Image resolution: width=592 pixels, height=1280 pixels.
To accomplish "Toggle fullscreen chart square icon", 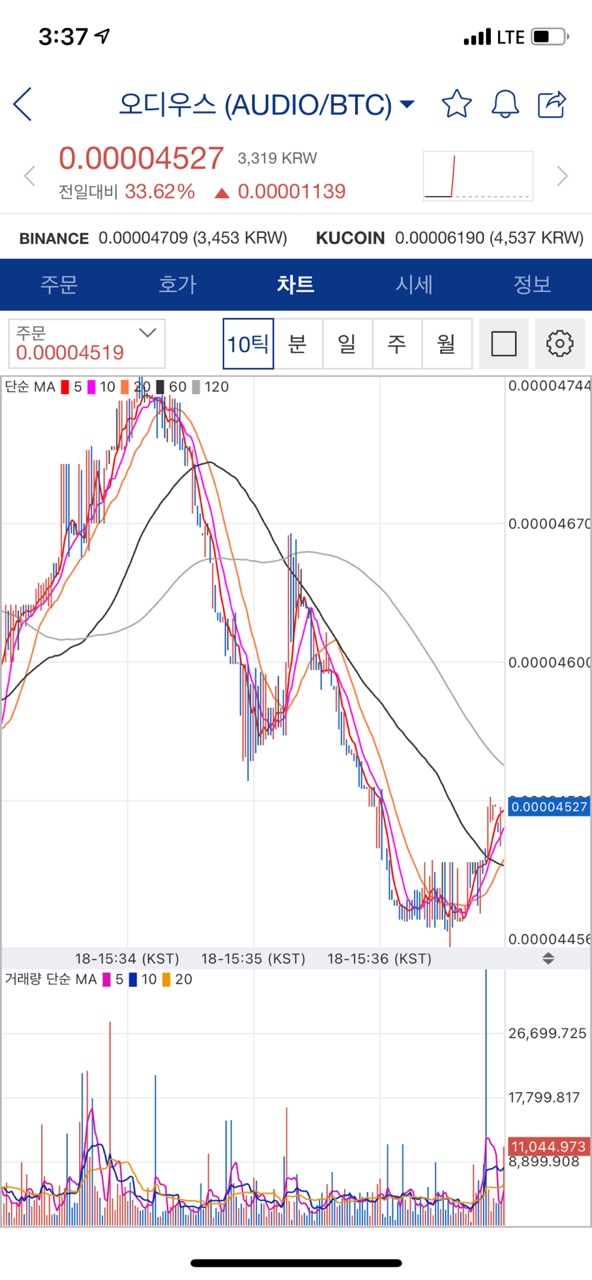I will tap(504, 344).
